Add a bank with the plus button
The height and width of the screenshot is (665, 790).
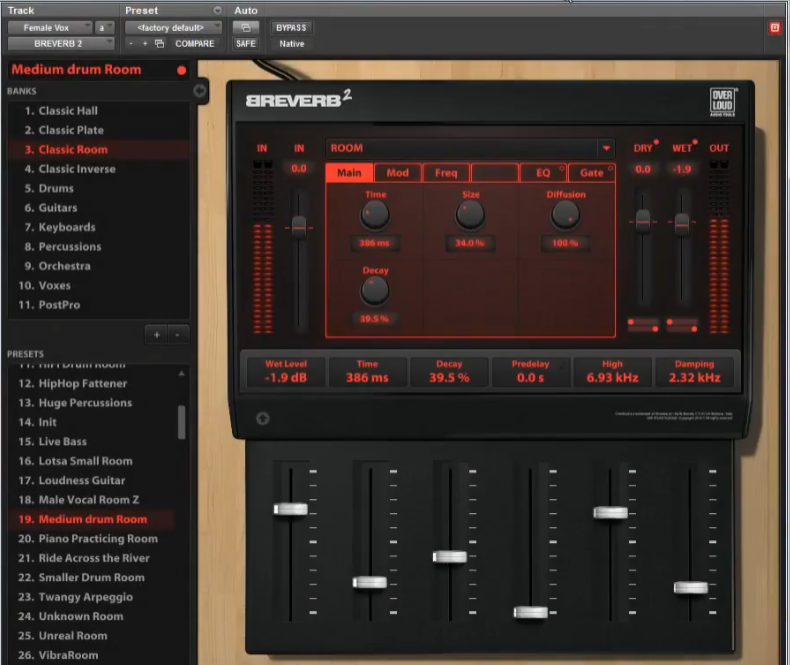coord(157,335)
